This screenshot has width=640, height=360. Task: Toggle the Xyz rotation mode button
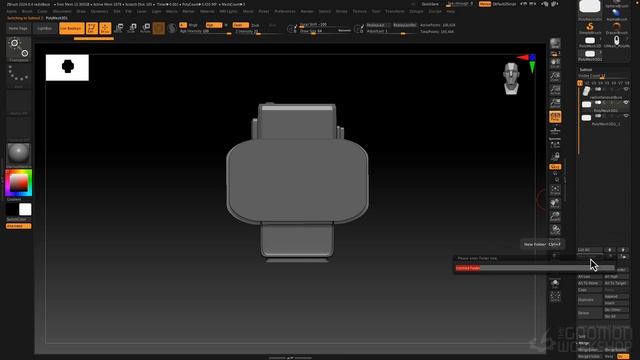click(555, 167)
